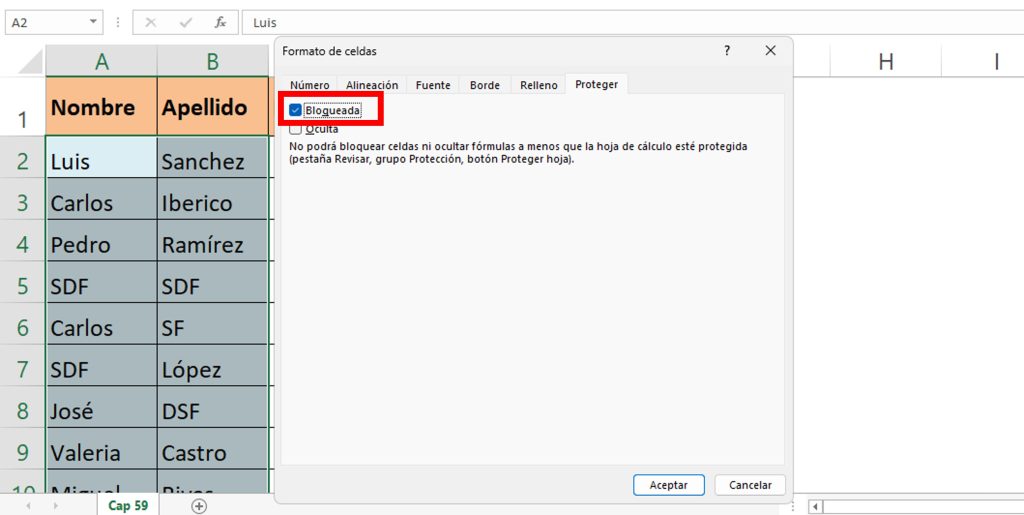Viewport: 1024px width, 515px height.
Task: Click next sheet navigation arrow
Action: click(53, 506)
